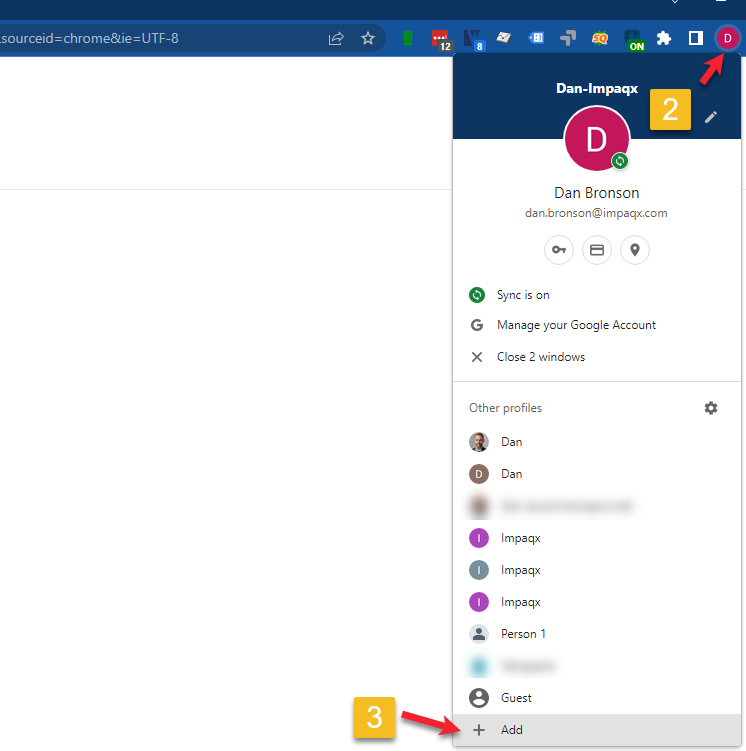This screenshot has width=746, height=751.
Task: Click the profile avatar button in toolbar
Action: [727, 39]
